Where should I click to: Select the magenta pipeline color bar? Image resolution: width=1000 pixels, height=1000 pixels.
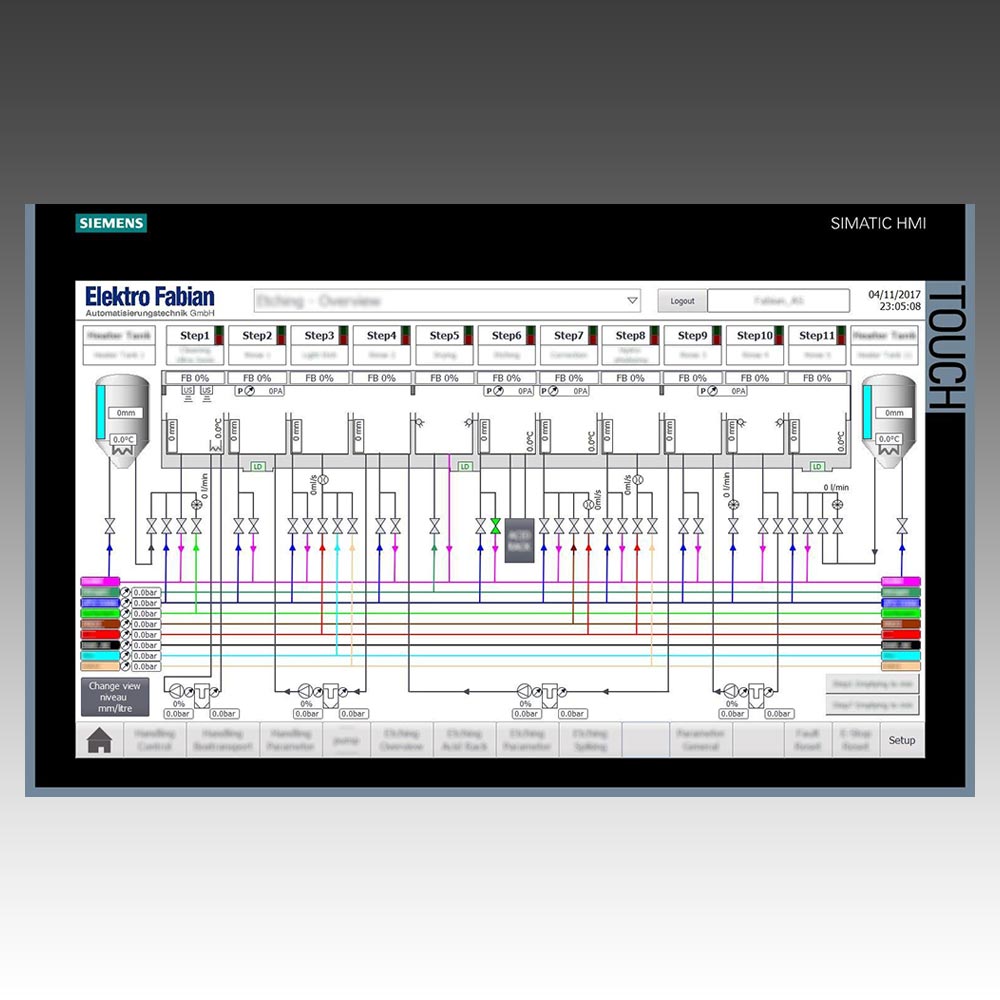(x=99, y=580)
